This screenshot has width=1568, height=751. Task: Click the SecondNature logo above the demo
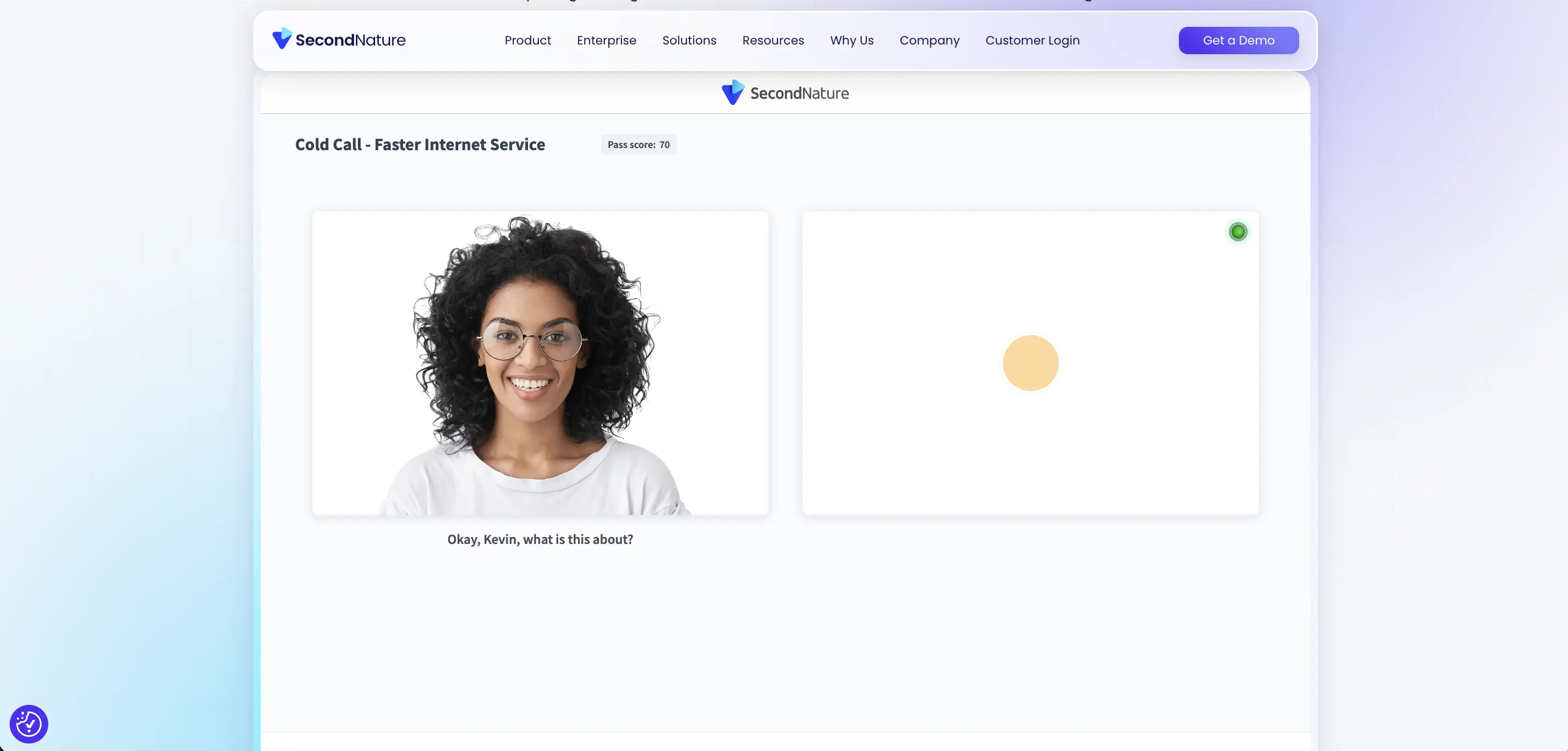(785, 92)
